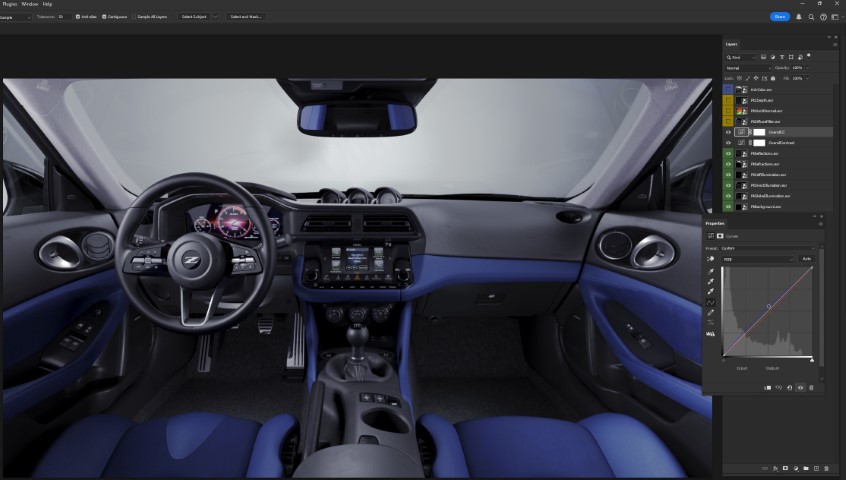Choose the edit-points curve tool
846x480 pixels.
pos(711,301)
